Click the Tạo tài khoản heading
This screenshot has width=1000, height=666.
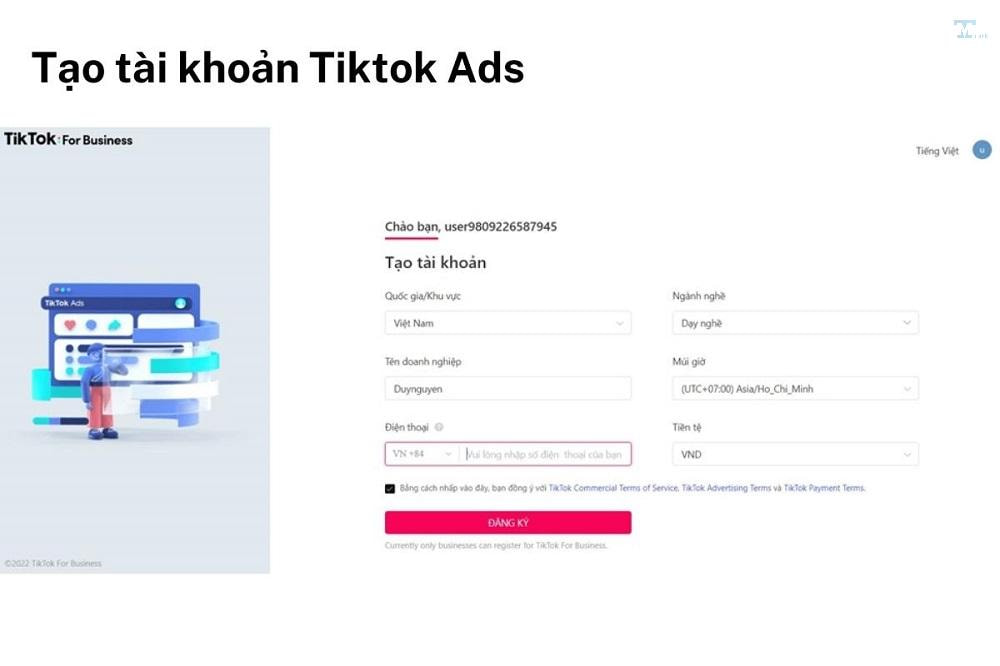[x=435, y=263]
